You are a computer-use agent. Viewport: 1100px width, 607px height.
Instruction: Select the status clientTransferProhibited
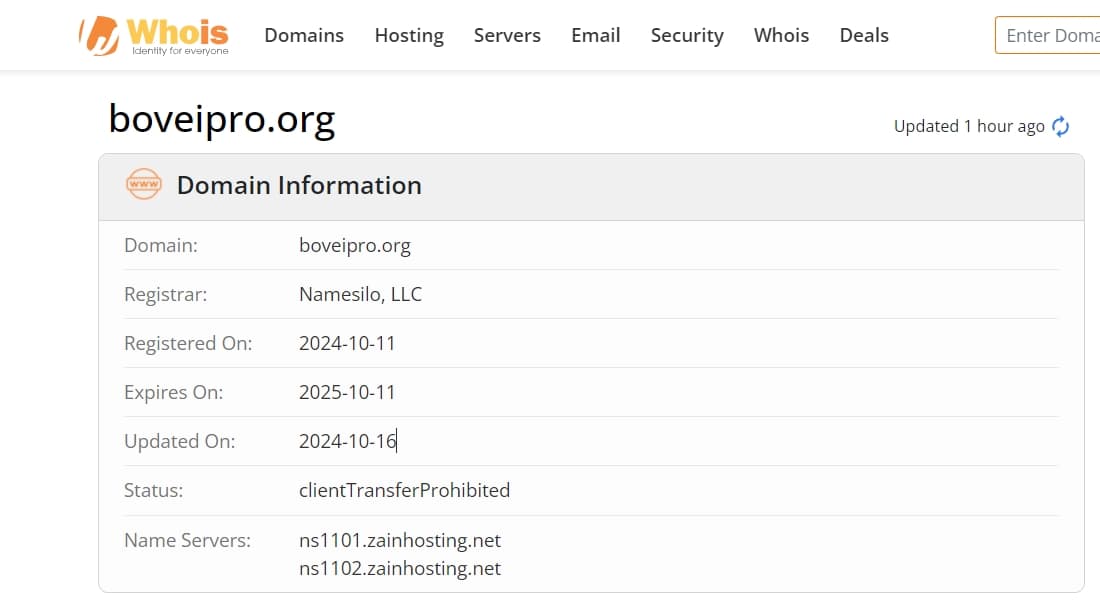[x=405, y=491]
